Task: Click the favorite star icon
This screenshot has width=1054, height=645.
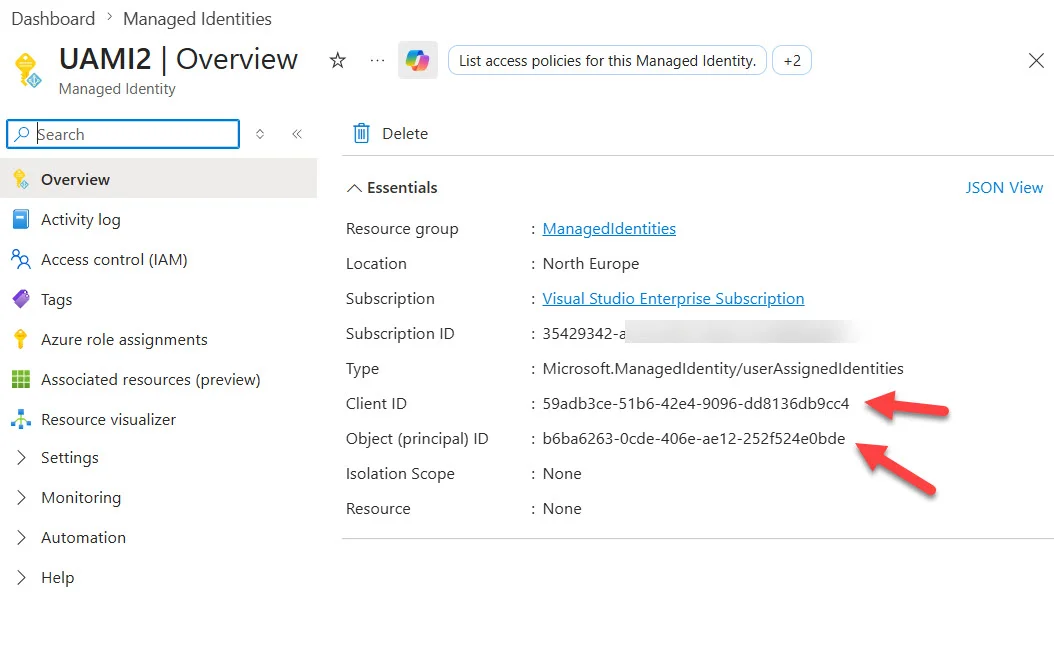Action: [337, 60]
